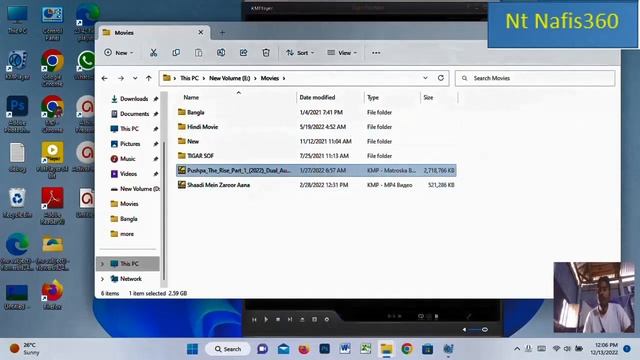Click chevron after Movies in address bar
Screen dimensions: 640x360
[284, 78]
